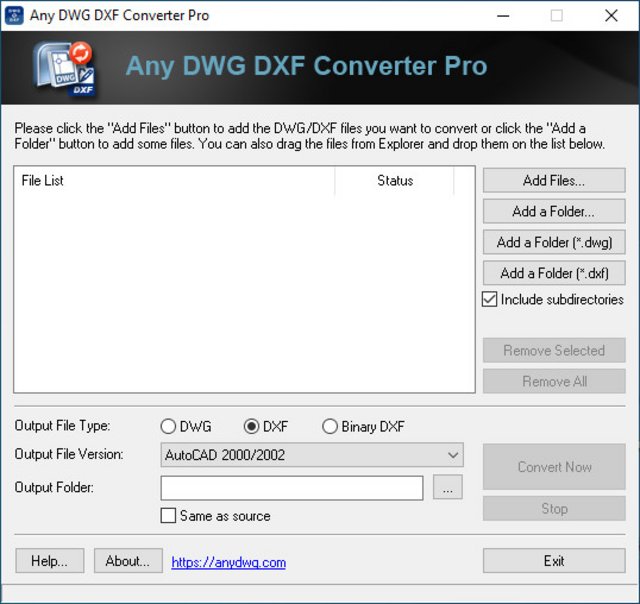640x604 pixels.
Task: Uncheck Include subdirectories checkbox
Action: point(489,299)
